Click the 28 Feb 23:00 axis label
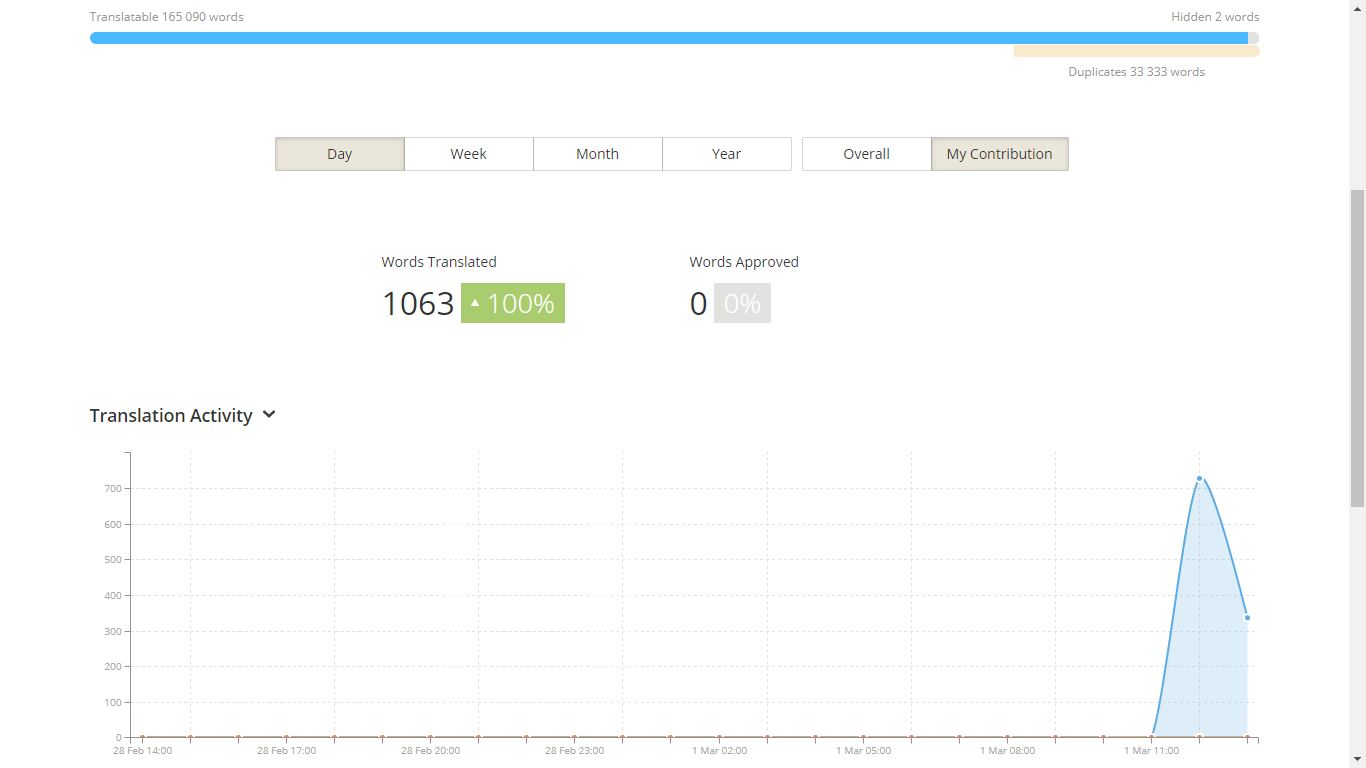1366x768 pixels. 575,750
